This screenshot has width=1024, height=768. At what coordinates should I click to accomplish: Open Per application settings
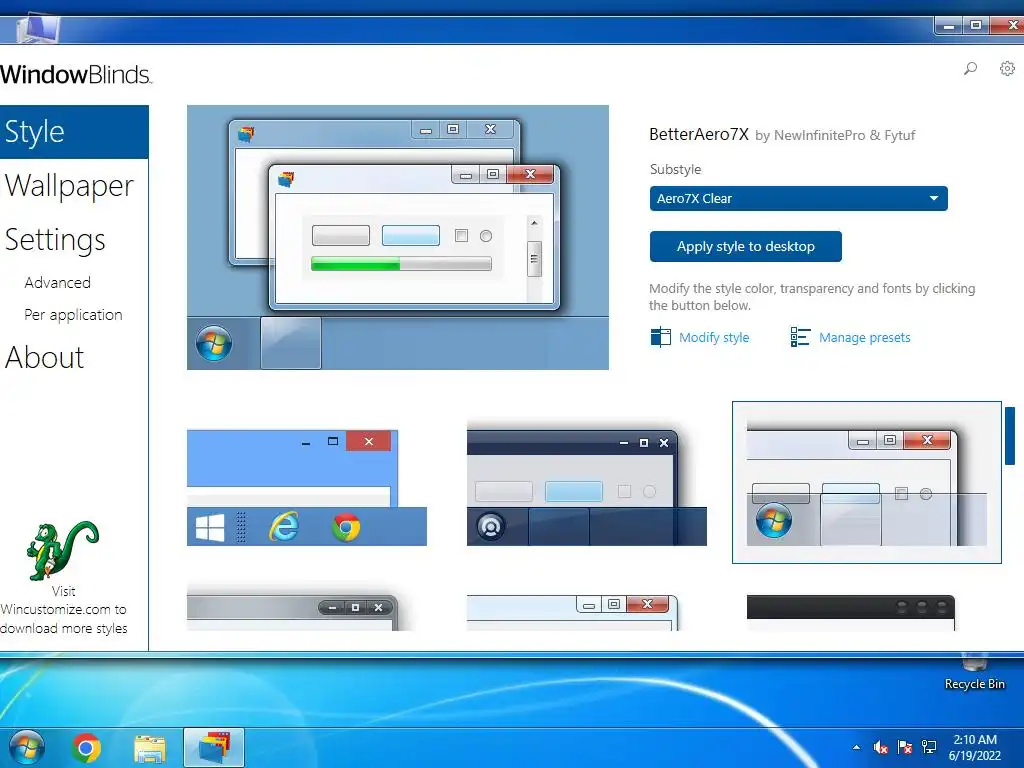[x=73, y=315]
